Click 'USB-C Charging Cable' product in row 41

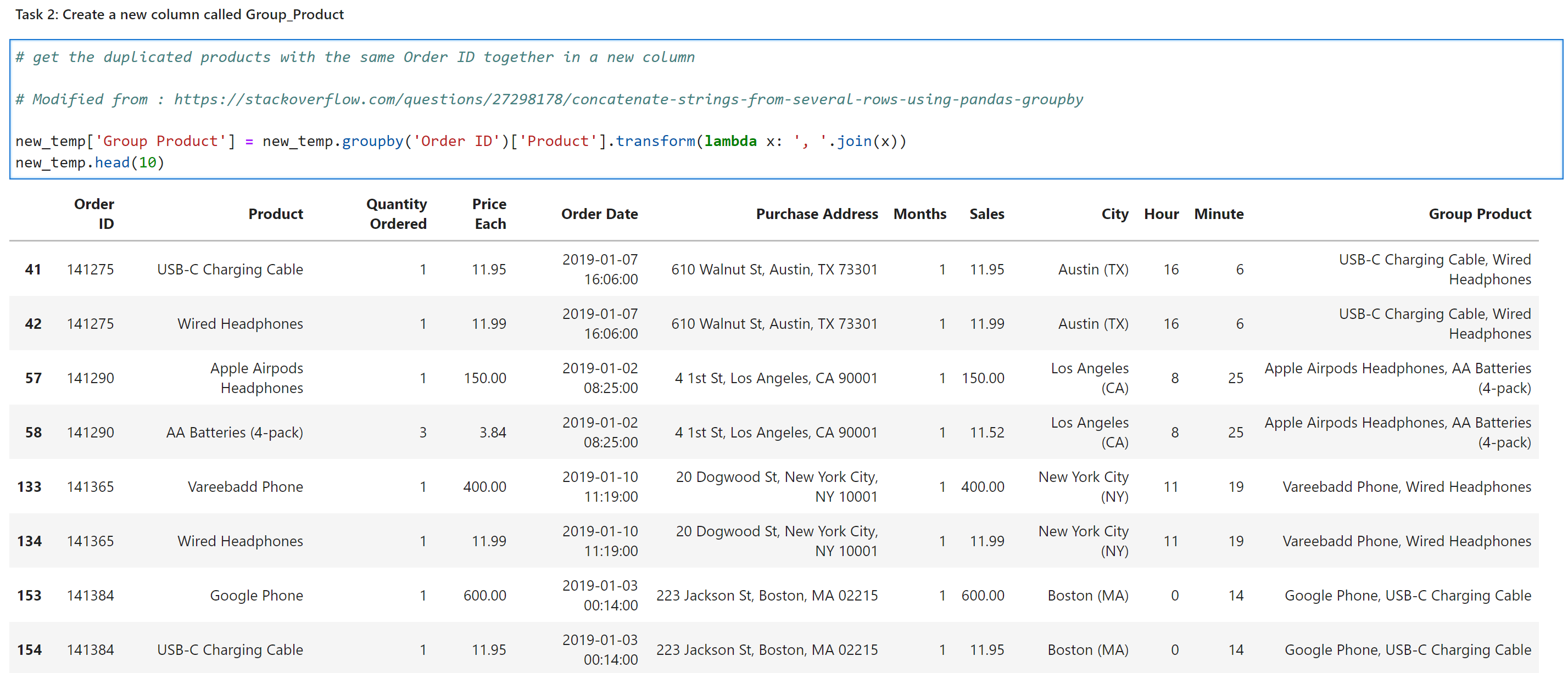[230, 269]
